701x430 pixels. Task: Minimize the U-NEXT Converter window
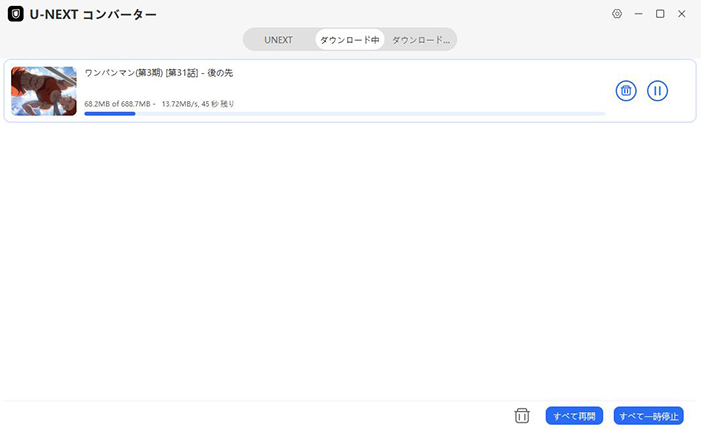pyautogui.click(x=638, y=14)
